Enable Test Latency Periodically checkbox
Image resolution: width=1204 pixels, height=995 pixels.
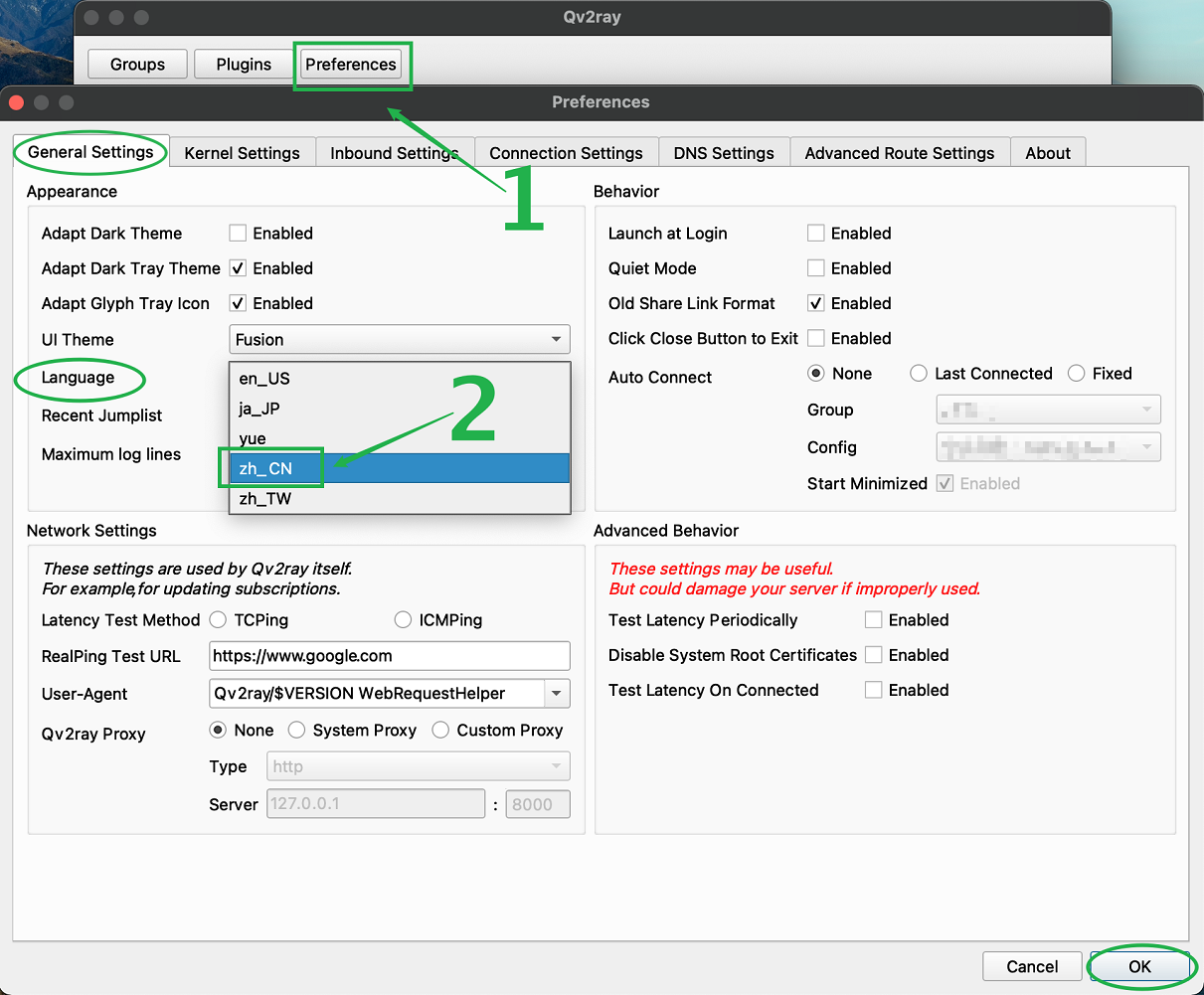click(874, 620)
